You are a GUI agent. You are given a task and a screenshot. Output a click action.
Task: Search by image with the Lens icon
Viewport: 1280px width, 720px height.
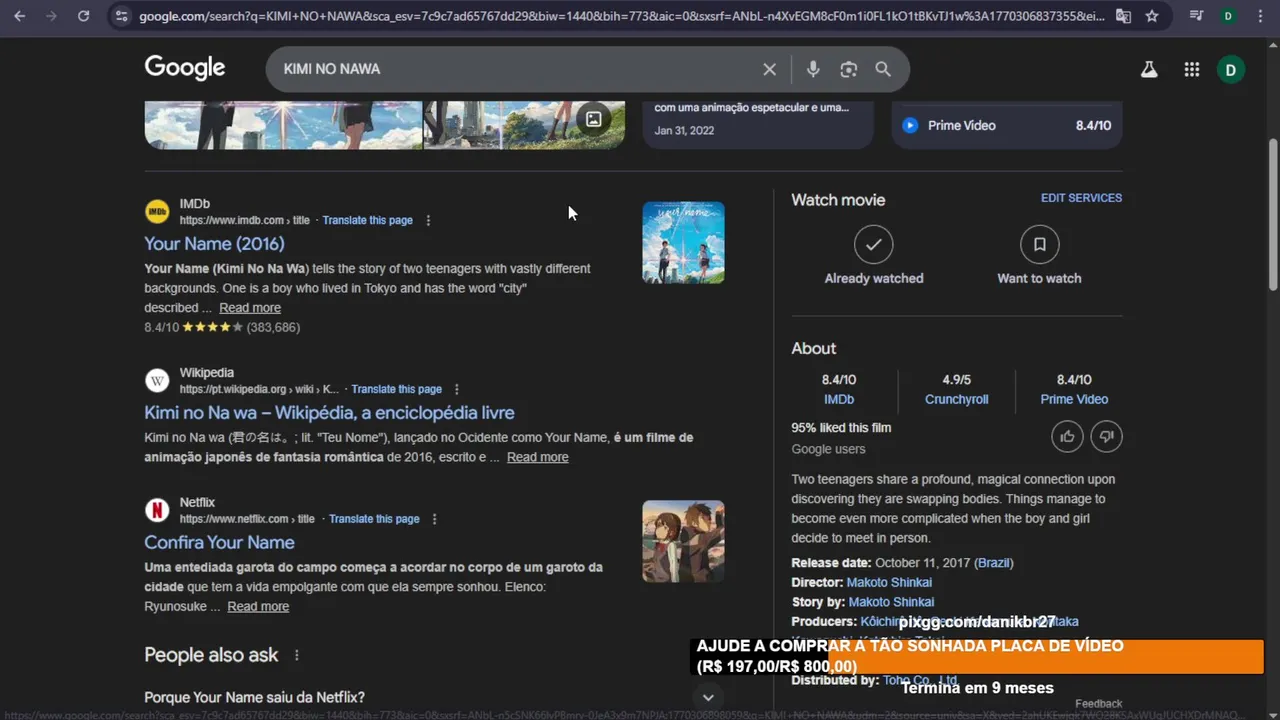[x=848, y=69]
